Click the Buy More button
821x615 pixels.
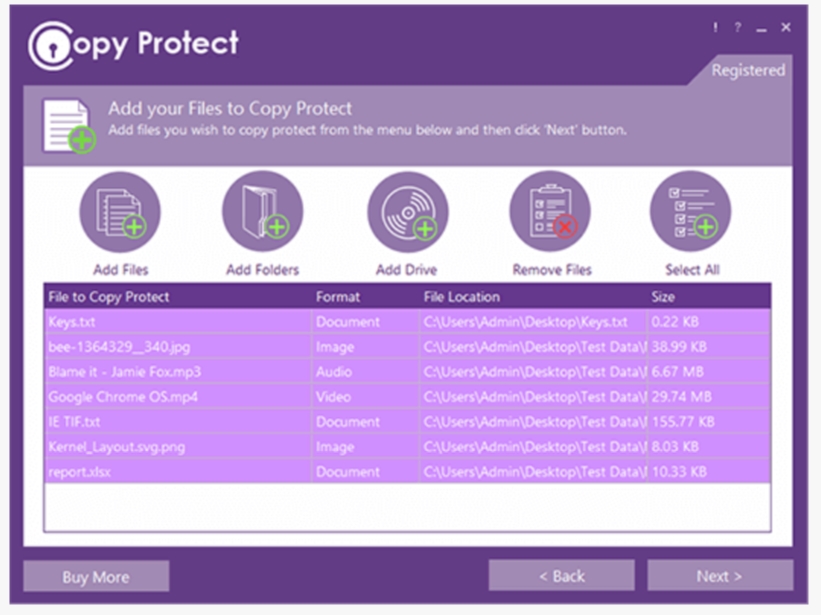[x=96, y=577]
